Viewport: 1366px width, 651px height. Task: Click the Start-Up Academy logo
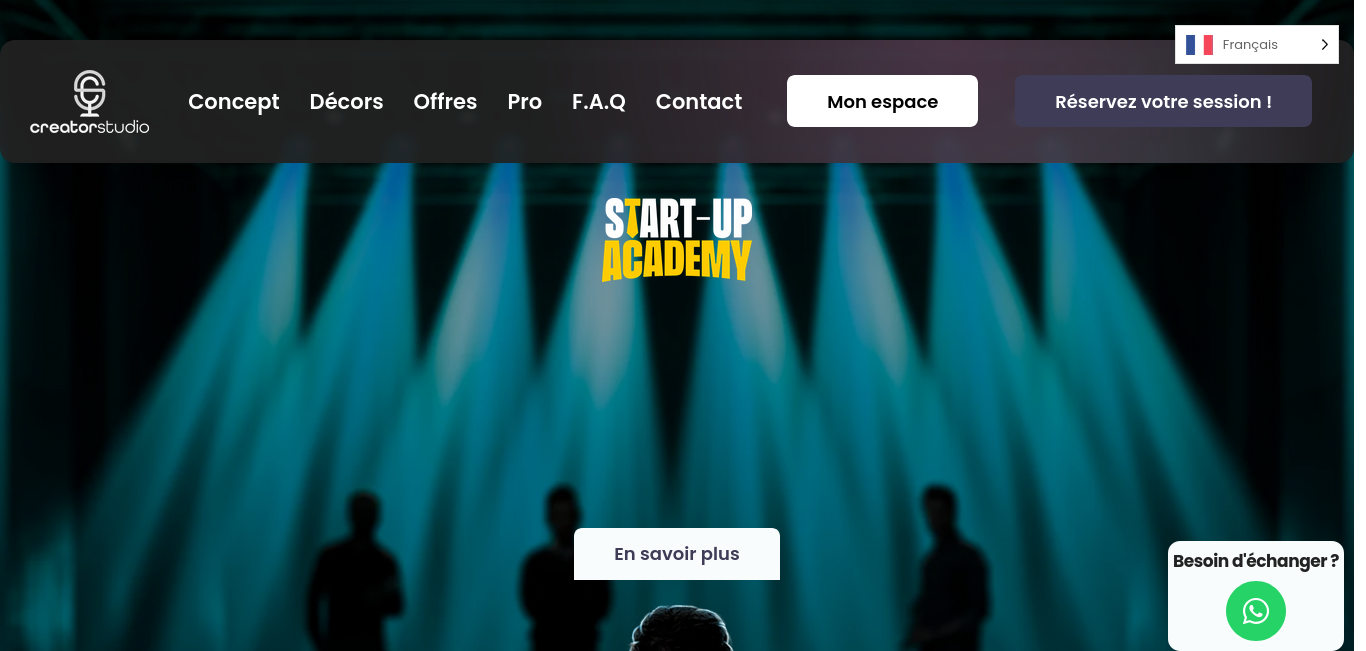point(677,240)
